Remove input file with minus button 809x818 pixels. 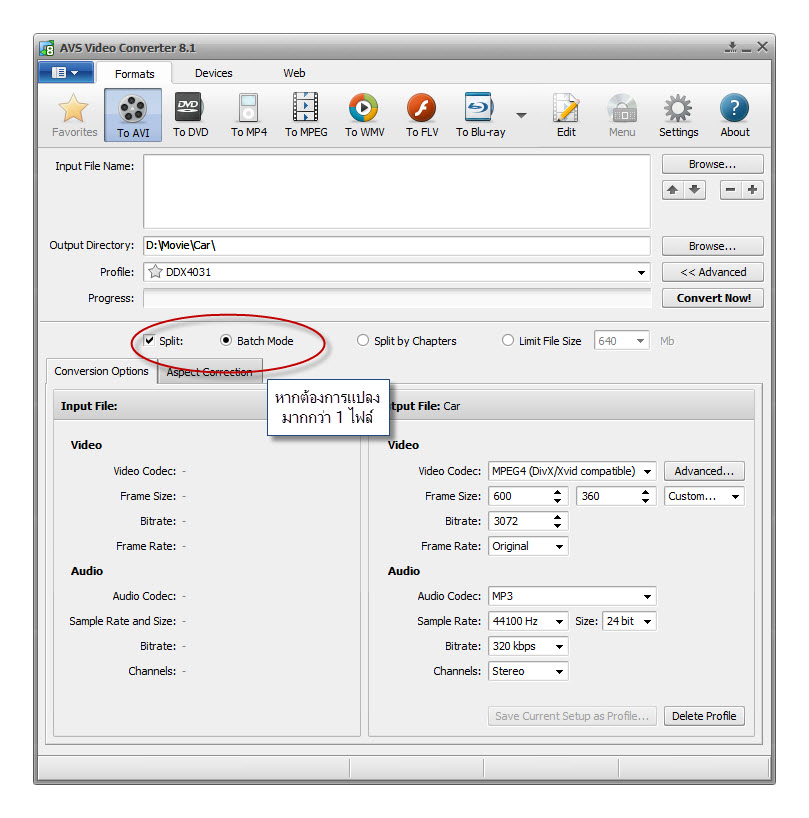tap(731, 190)
